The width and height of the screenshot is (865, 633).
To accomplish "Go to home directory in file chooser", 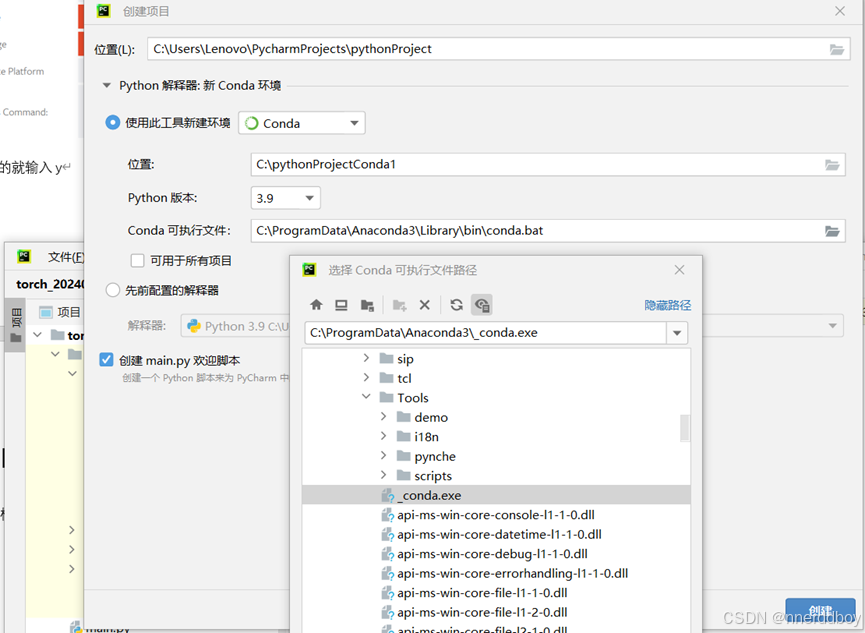I will [316, 305].
